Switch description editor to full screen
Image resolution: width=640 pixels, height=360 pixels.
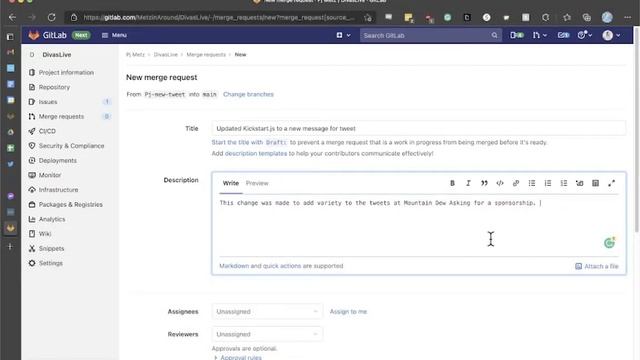611,183
